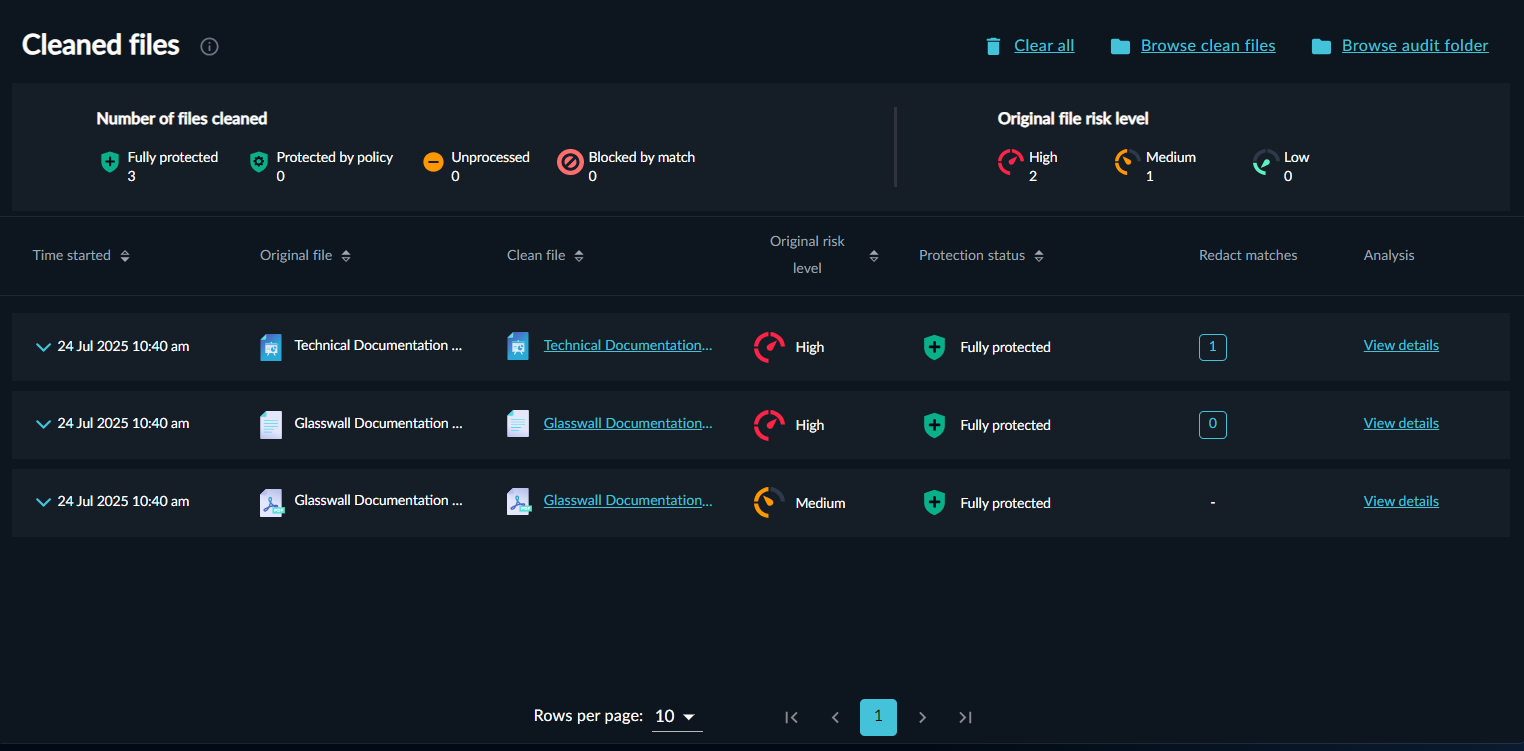Select page 1 in pagination
The height and width of the screenshot is (751, 1524).
tap(878, 717)
